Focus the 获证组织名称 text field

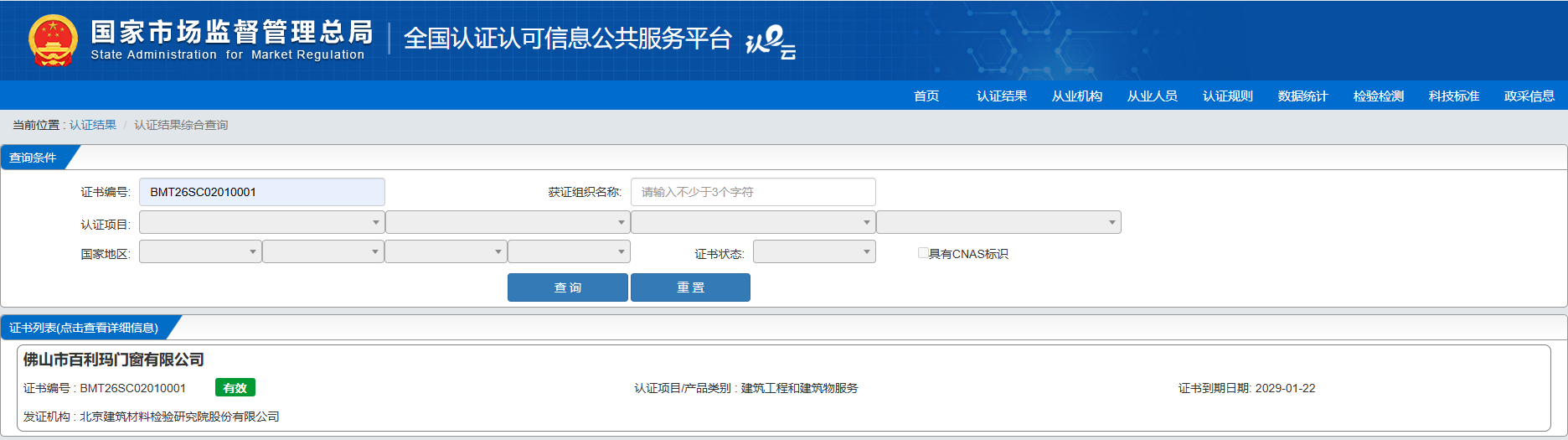point(752,192)
